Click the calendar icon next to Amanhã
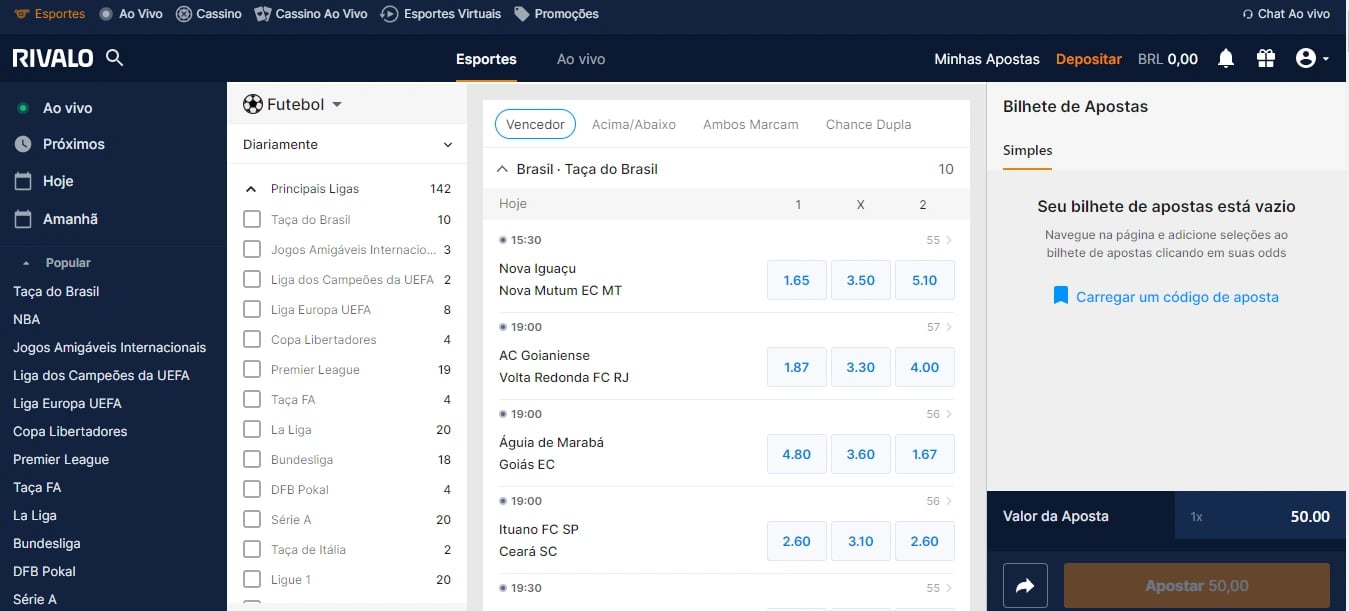Viewport: 1349px width, 611px height. 23,219
